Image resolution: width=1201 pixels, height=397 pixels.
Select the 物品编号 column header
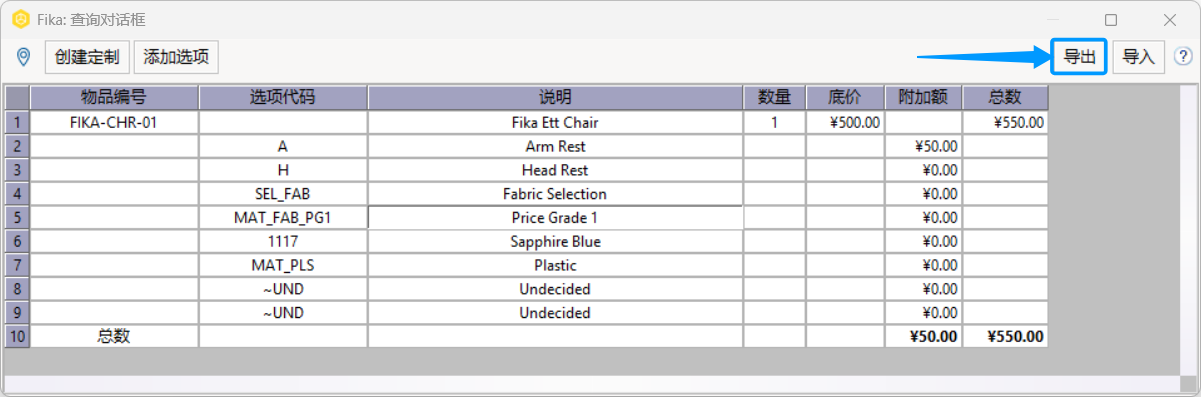tap(114, 97)
